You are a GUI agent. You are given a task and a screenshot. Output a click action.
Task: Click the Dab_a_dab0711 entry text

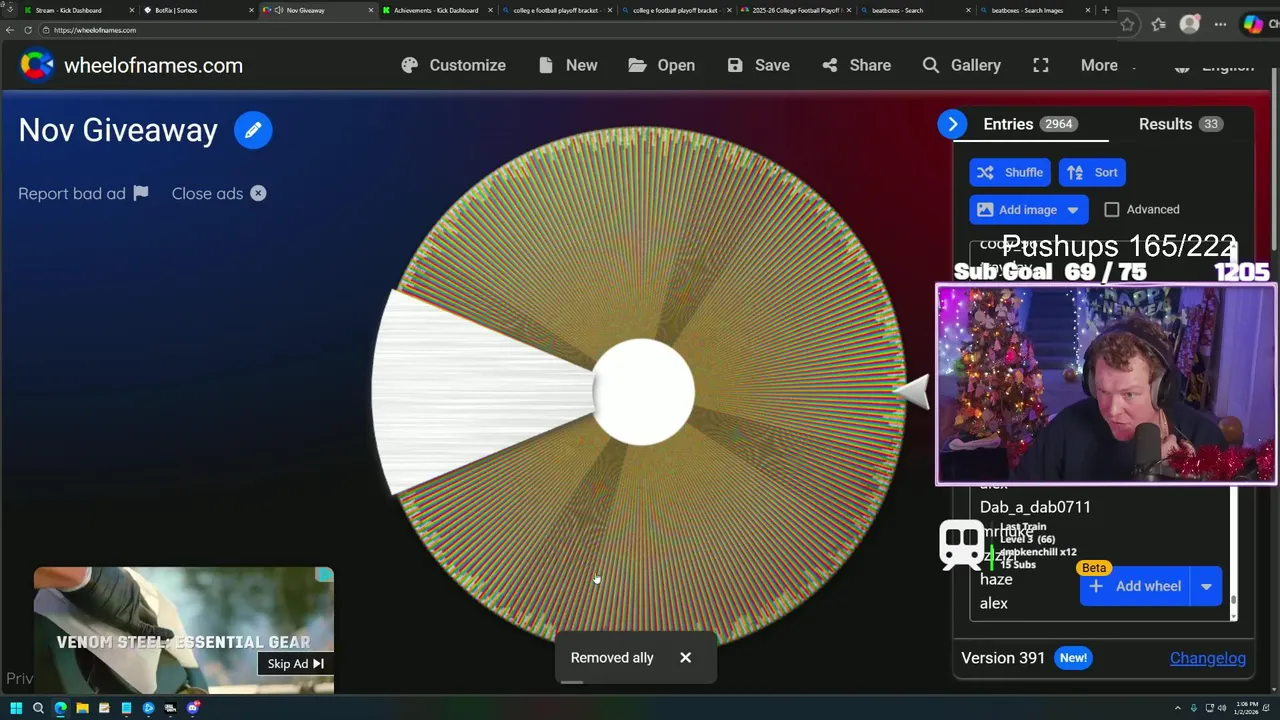pos(1035,507)
